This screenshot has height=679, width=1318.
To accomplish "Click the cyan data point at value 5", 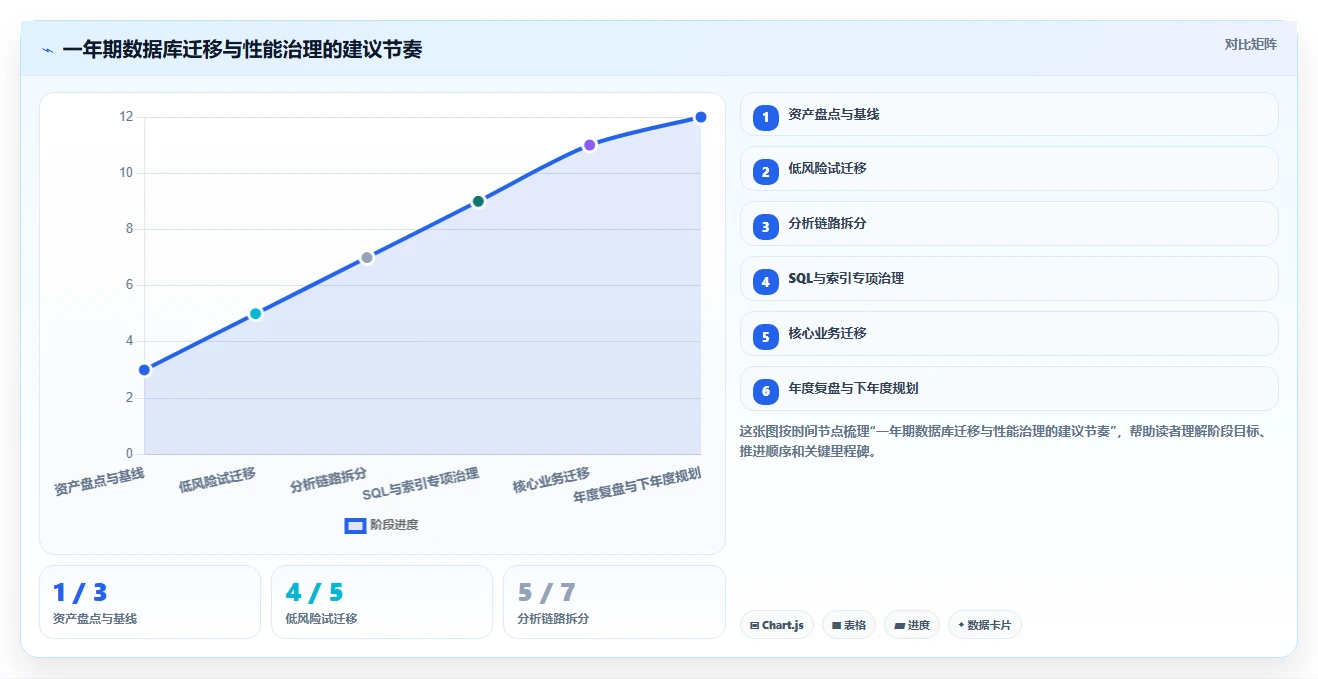I will 255,314.
